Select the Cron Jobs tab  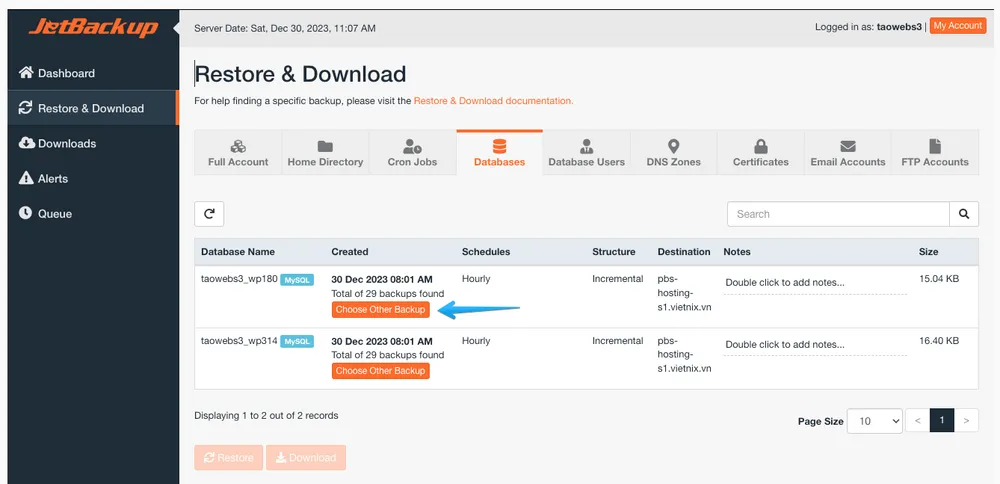pyautogui.click(x=412, y=153)
